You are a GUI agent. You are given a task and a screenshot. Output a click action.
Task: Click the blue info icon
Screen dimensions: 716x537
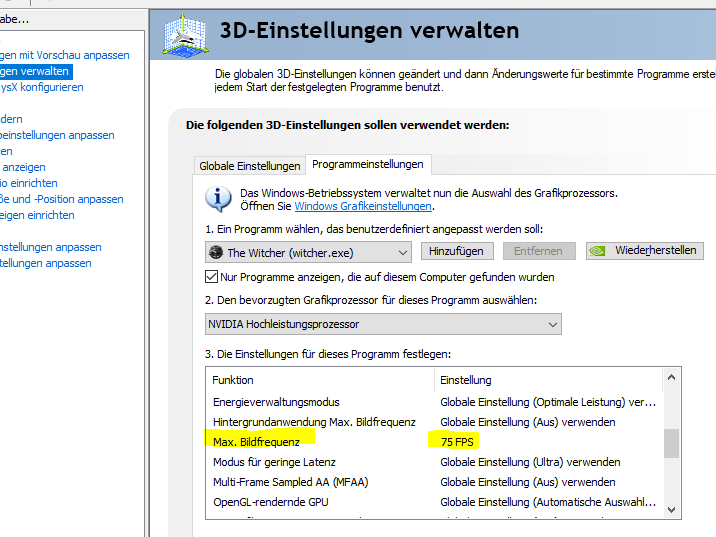point(218,198)
